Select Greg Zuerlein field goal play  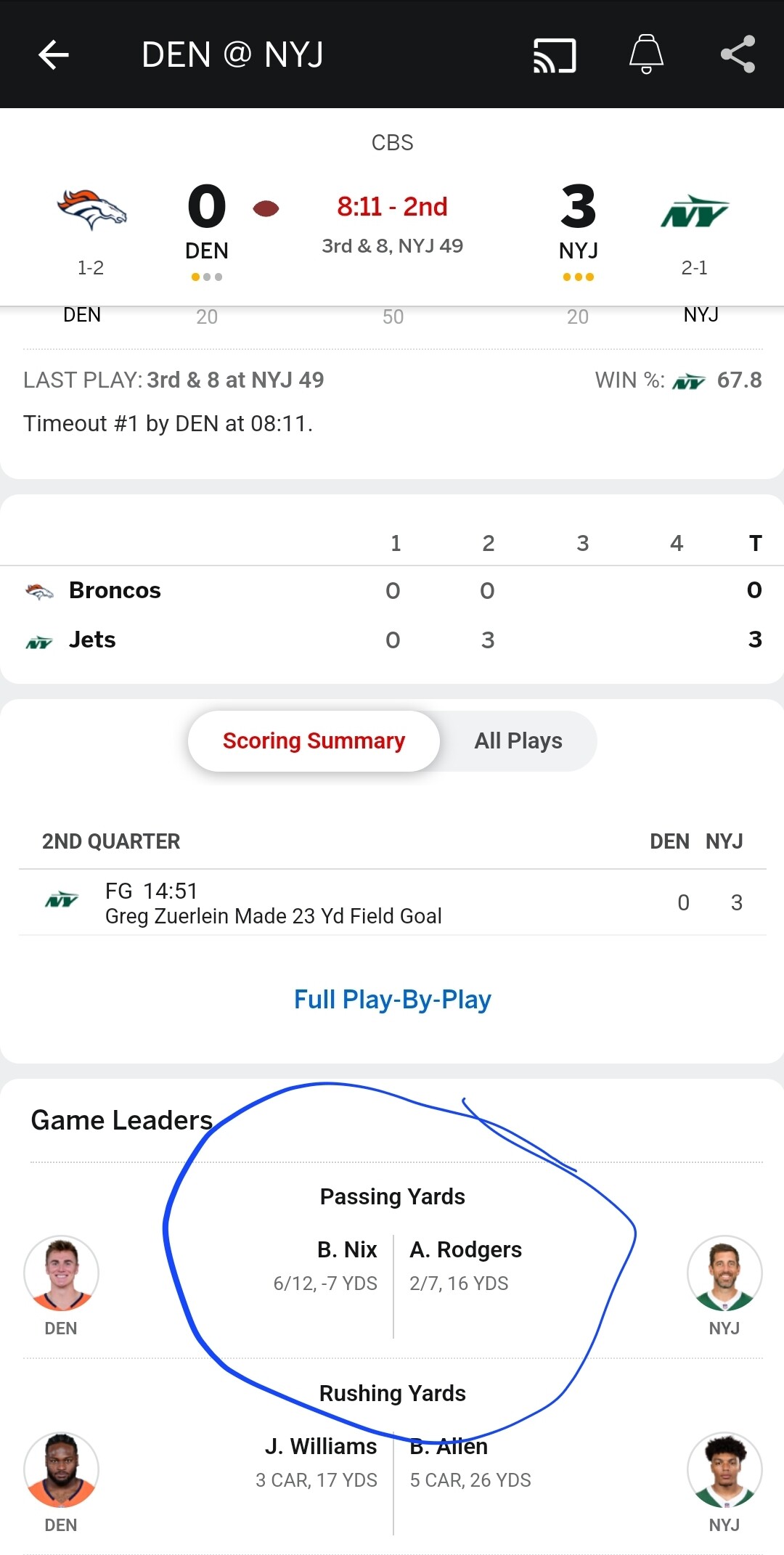point(273,903)
